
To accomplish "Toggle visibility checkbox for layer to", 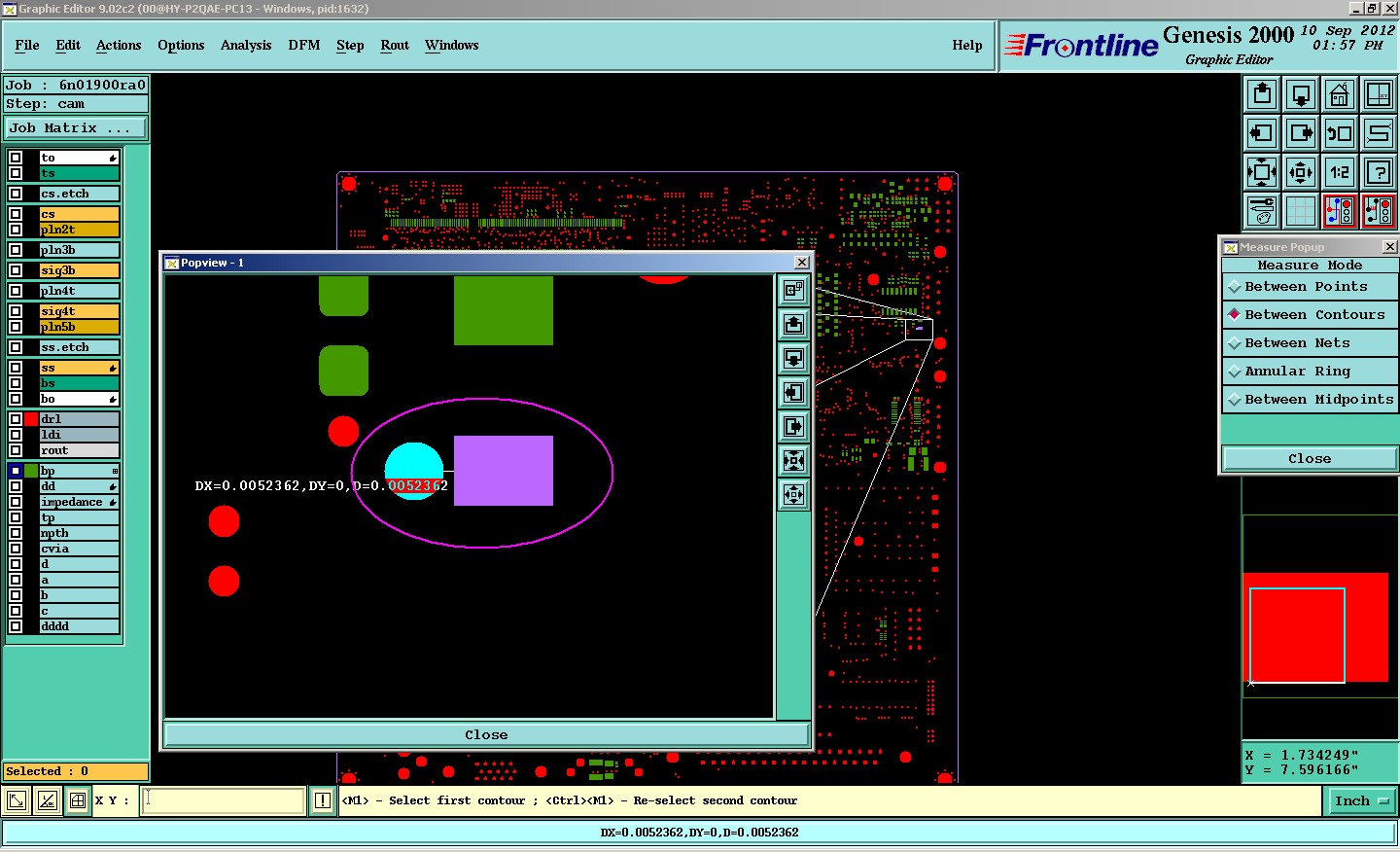I will [16, 158].
